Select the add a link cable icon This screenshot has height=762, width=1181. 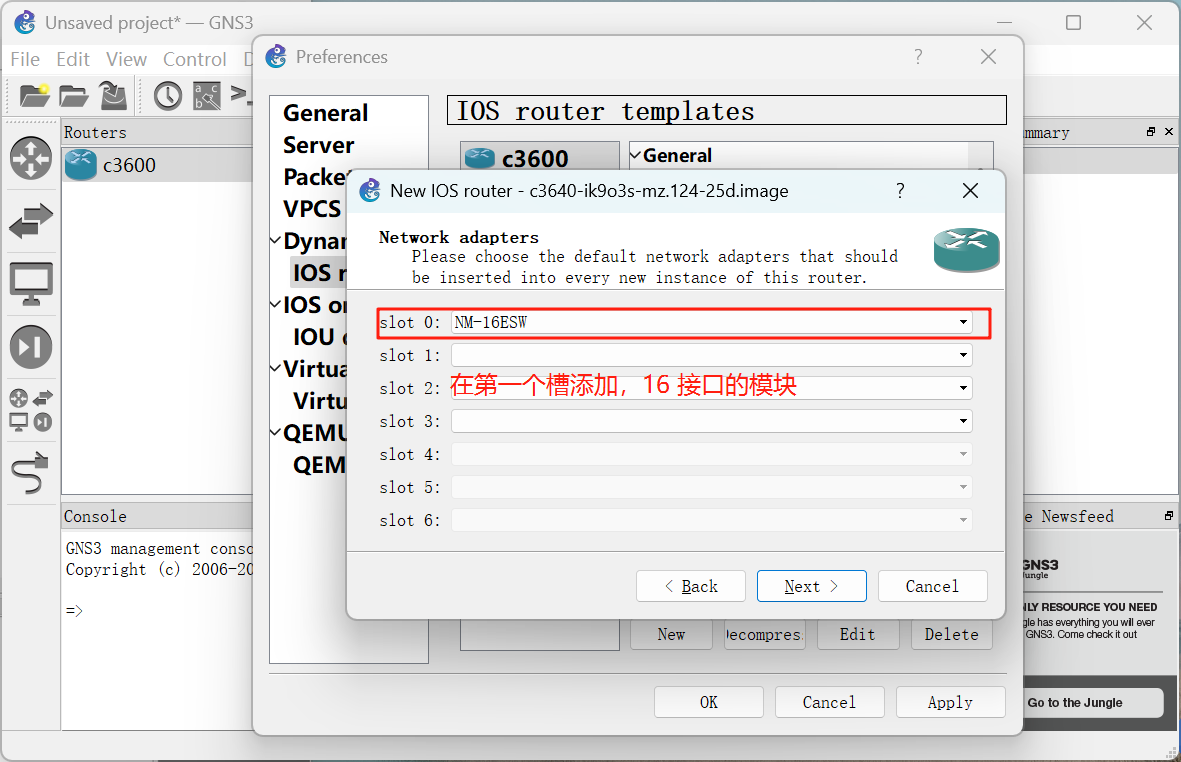[31, 473]
